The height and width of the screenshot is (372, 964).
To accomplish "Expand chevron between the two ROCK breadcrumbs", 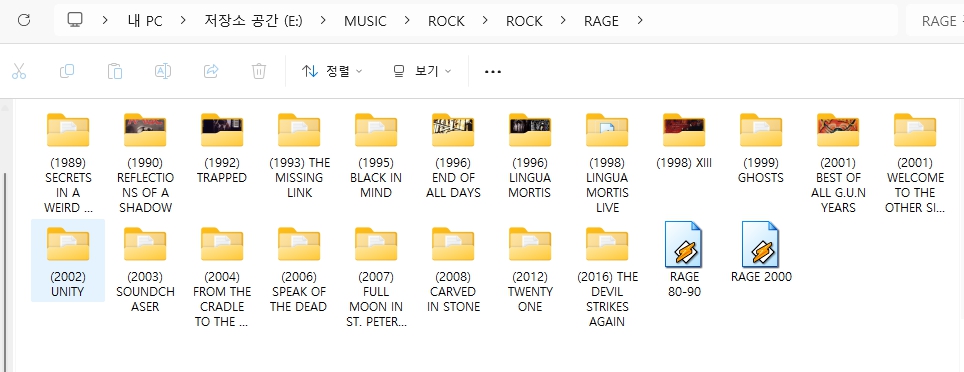I will 485,20.
